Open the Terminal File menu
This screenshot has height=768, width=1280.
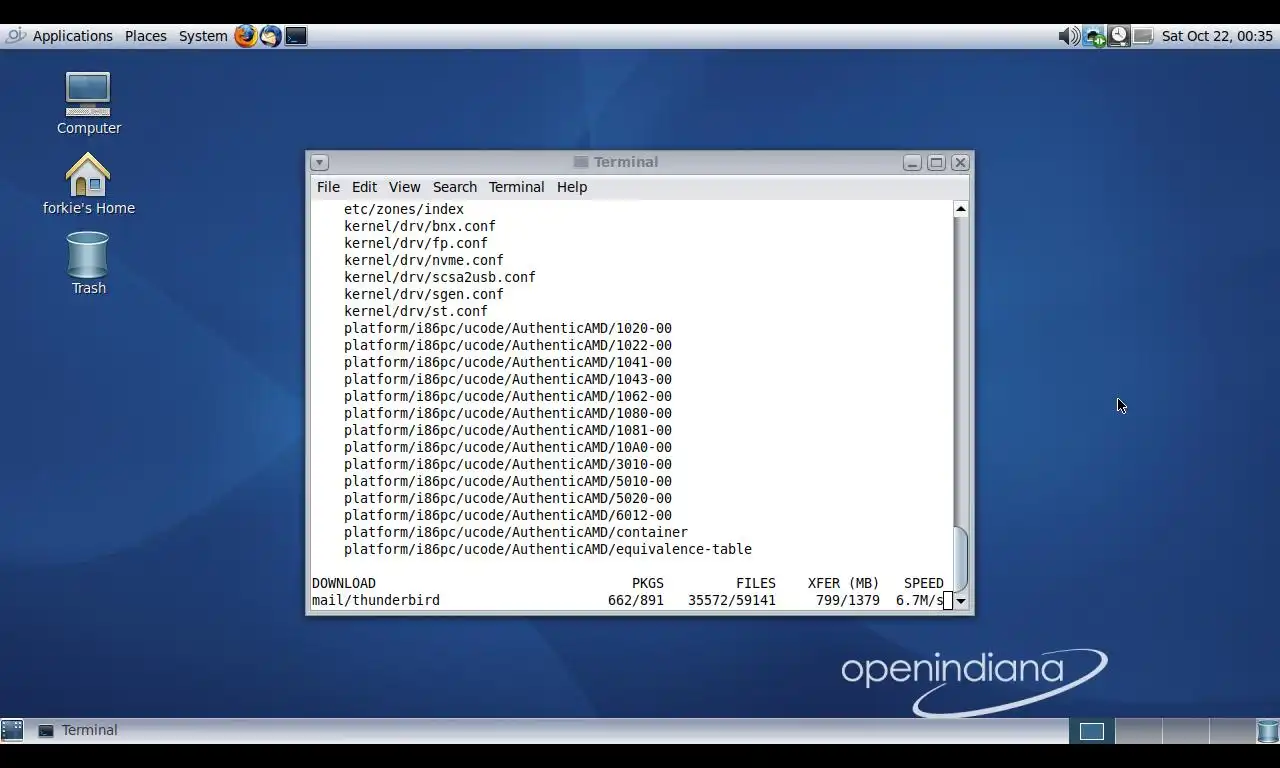coord(328,187)
